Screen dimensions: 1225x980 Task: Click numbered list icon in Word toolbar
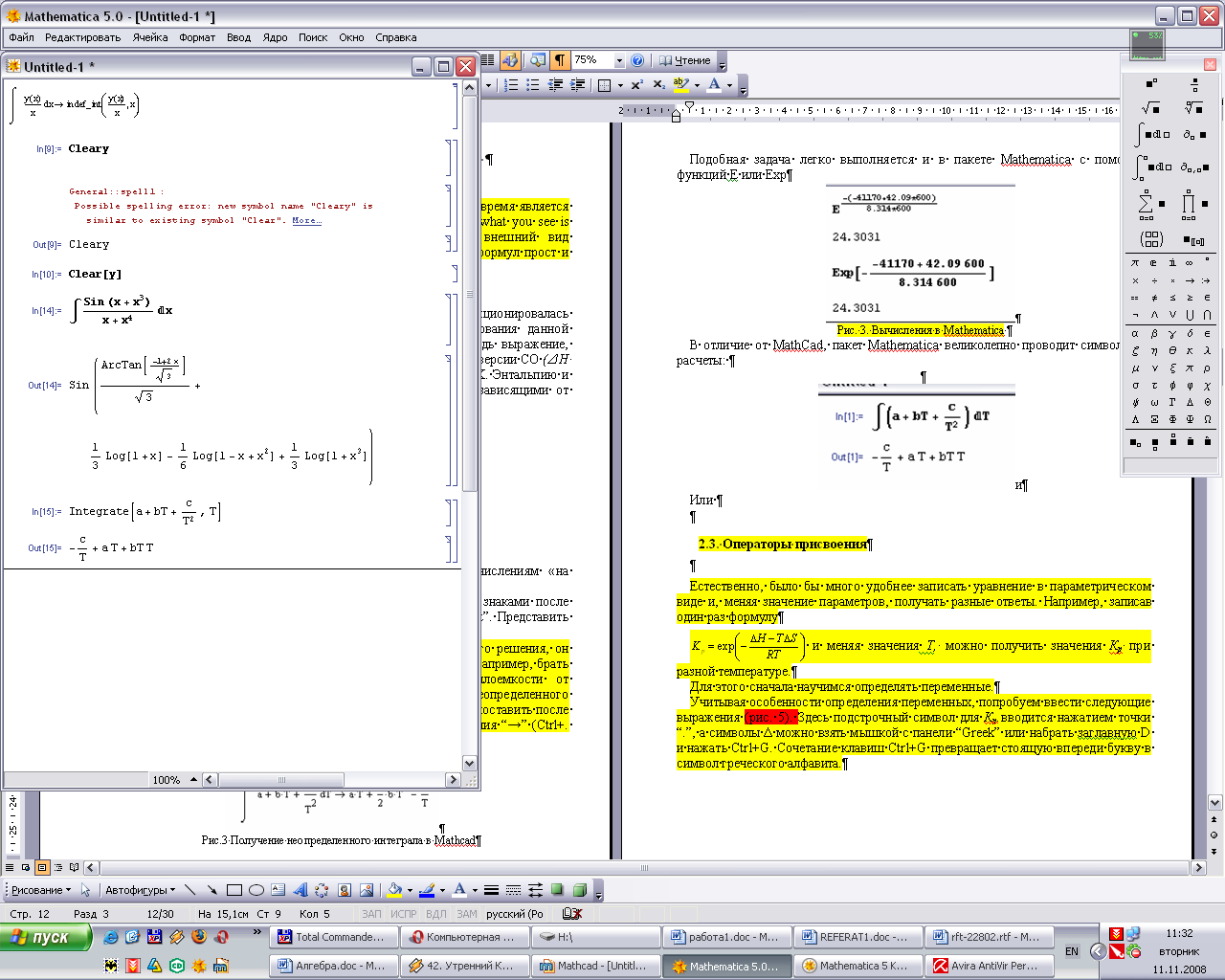coord(512,85)
